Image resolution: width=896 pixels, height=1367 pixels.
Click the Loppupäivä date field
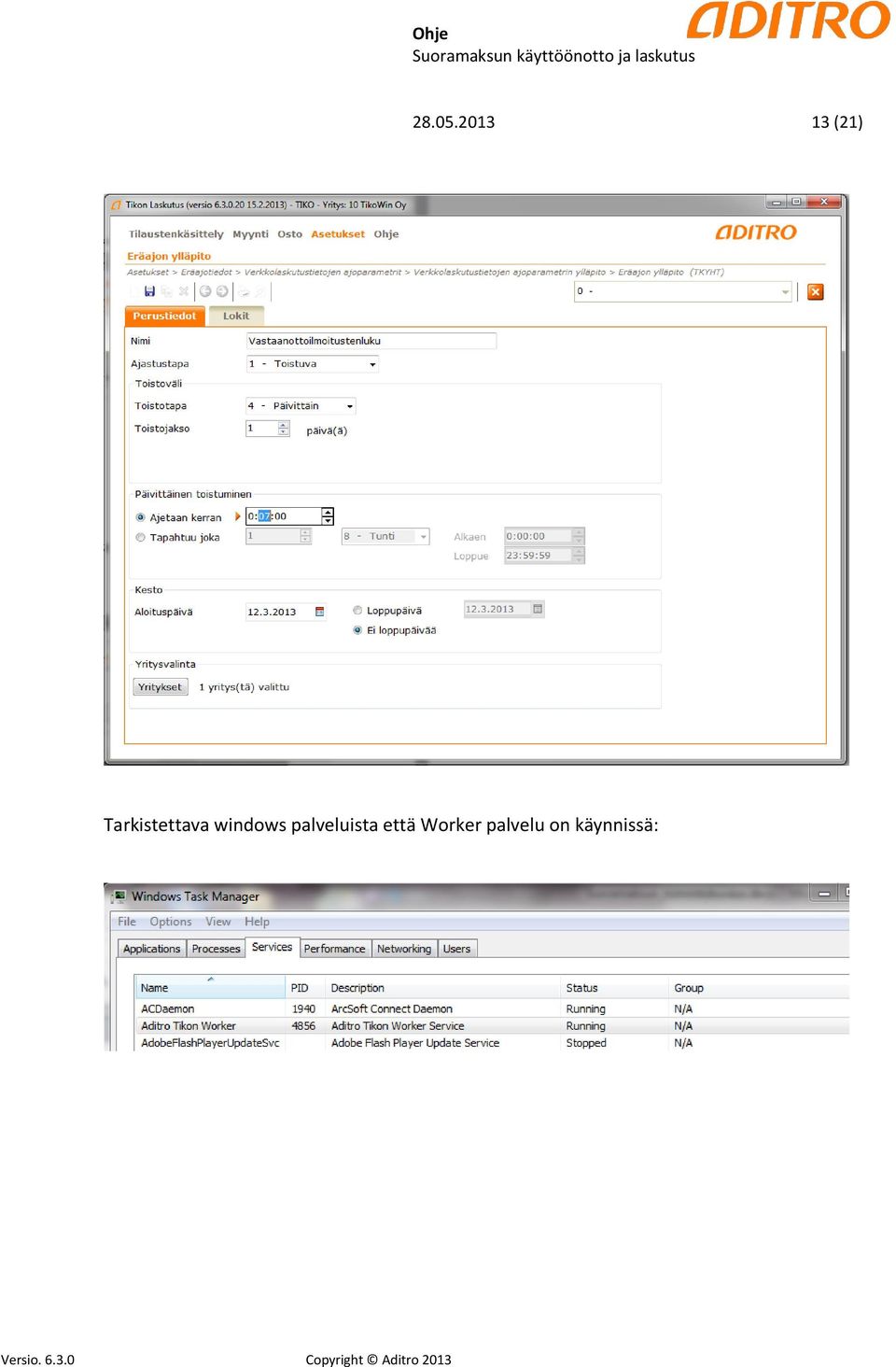tap(504, 609)
